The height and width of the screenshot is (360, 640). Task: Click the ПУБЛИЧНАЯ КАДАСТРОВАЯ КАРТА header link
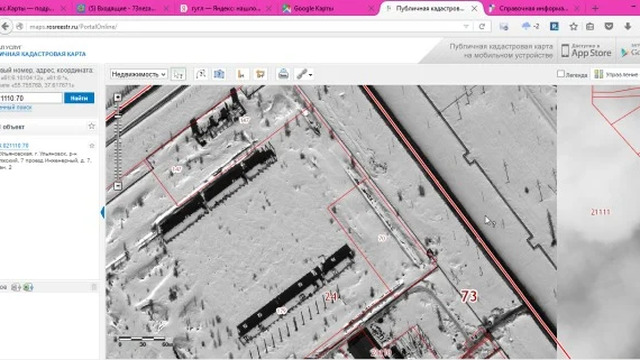coord(43,54)
